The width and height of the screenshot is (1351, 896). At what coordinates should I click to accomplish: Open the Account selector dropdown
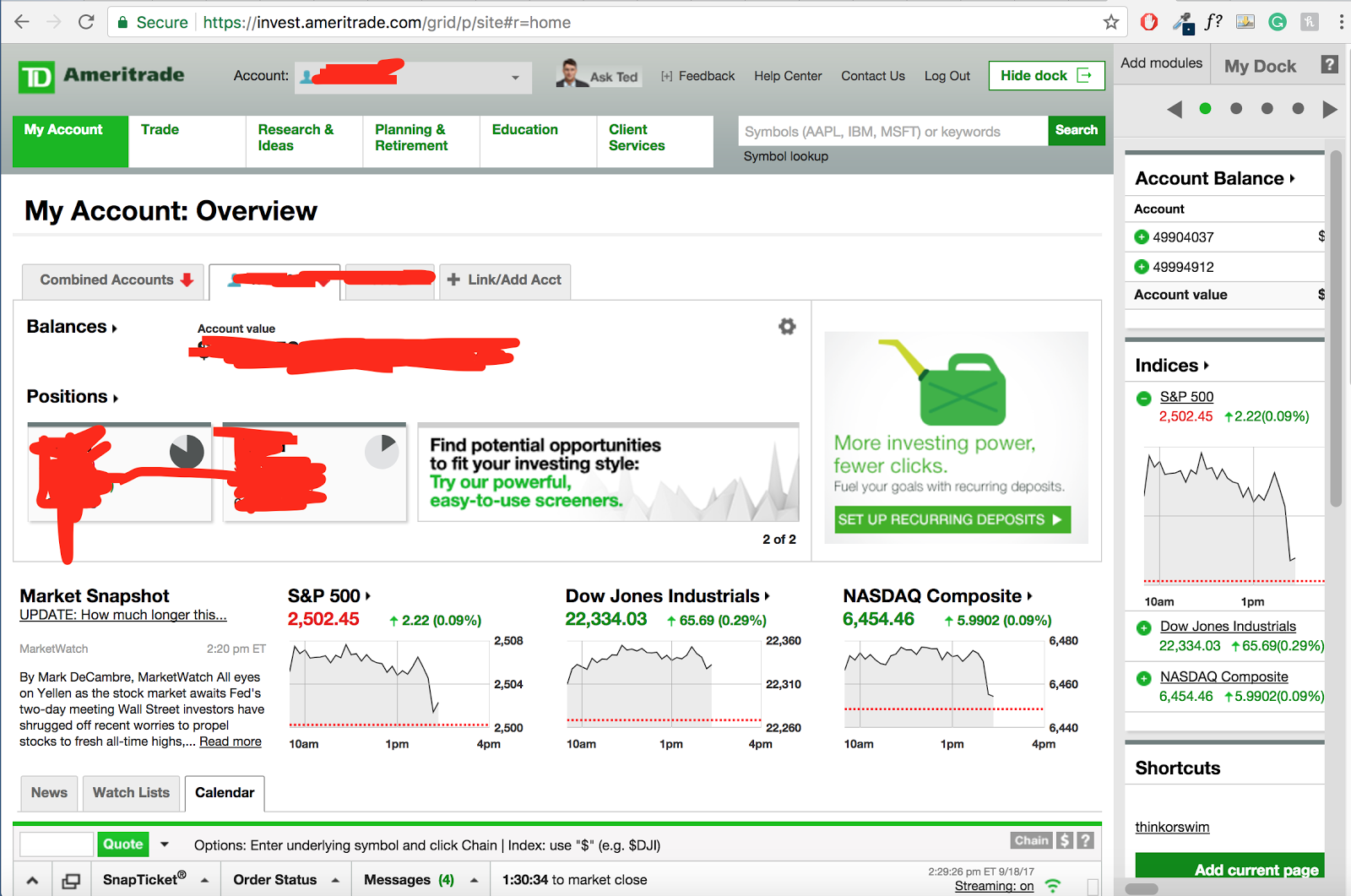tap(413, 77)
